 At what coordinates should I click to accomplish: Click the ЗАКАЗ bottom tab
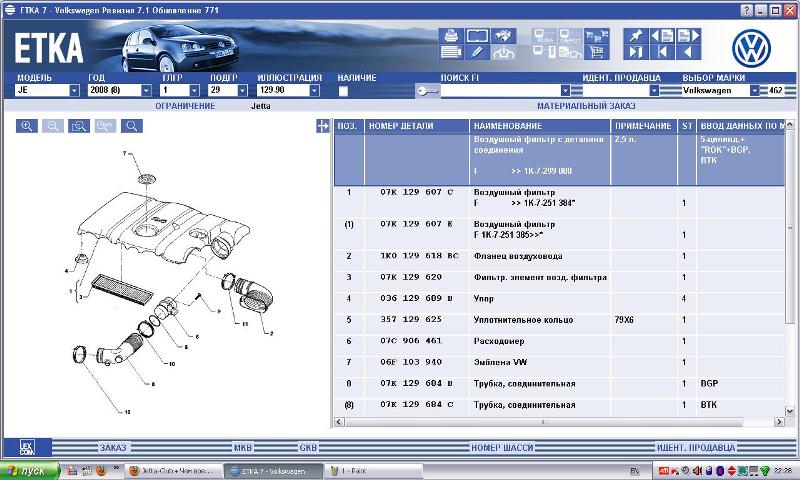tap(113, 448)
